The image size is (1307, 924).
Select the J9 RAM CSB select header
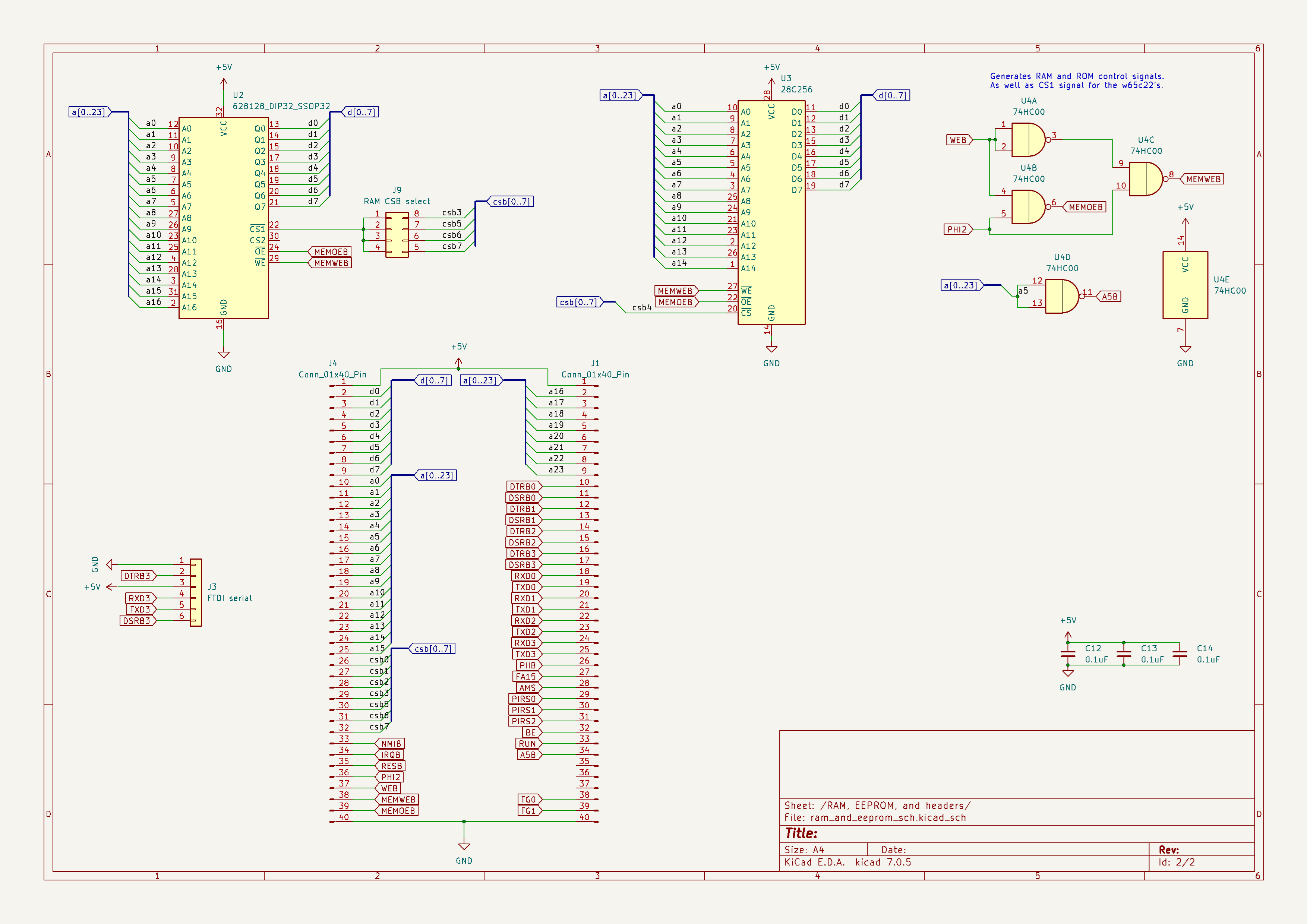pyautogui.click(x=397, y=234)
